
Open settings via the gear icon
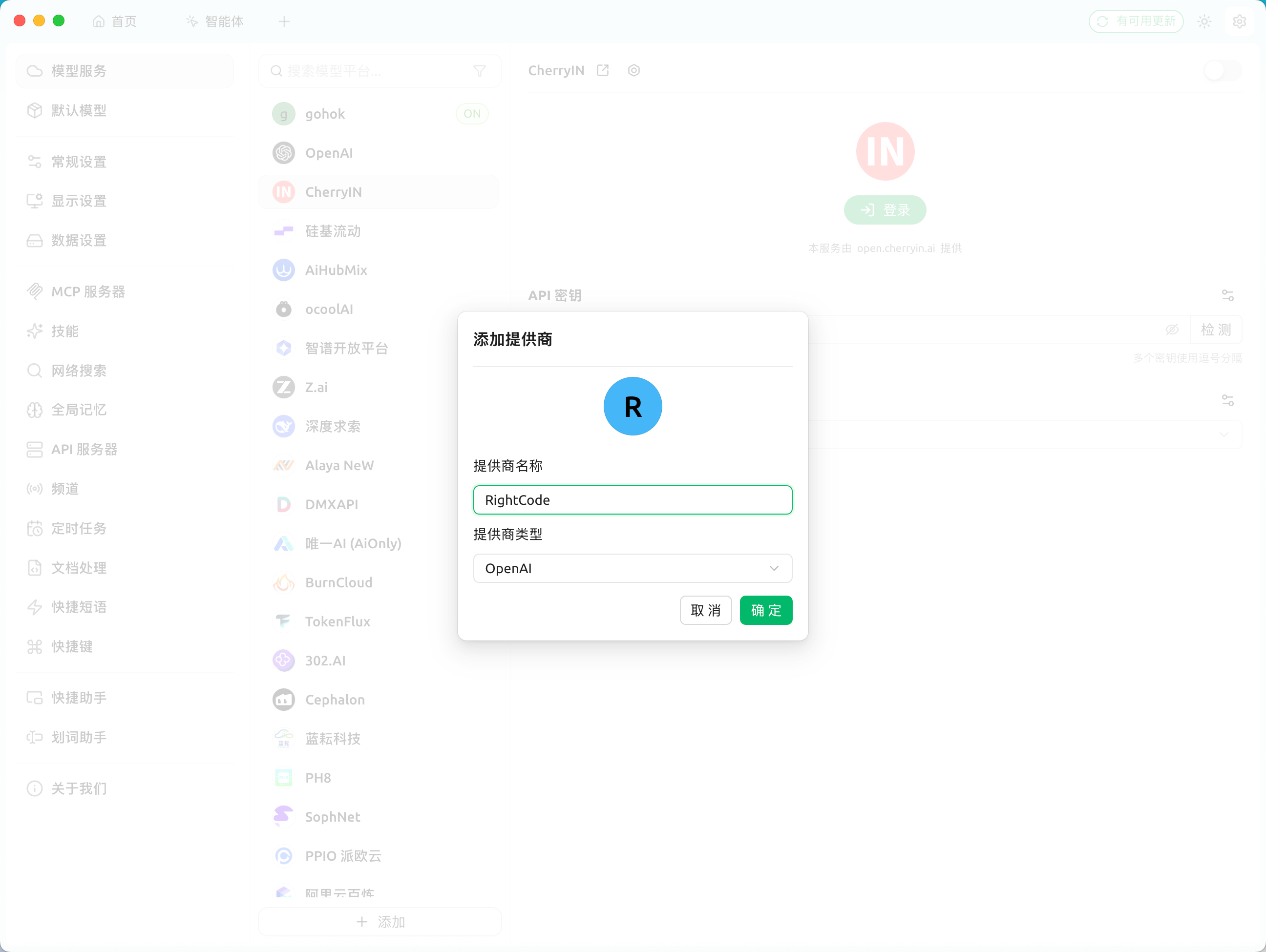1239,21
